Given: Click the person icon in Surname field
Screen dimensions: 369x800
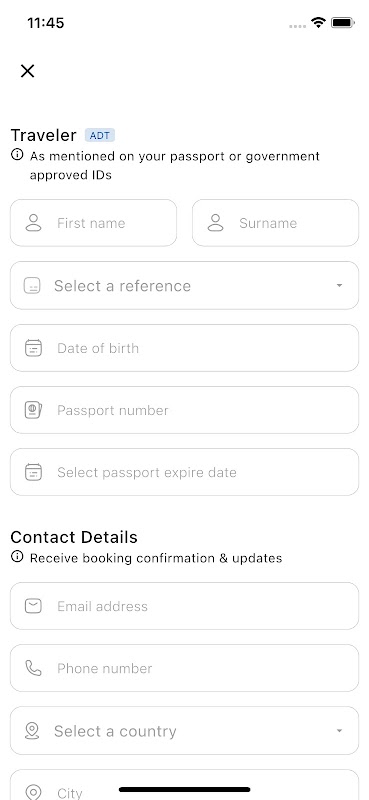Looking at the screenshot, I should point(215,223).
